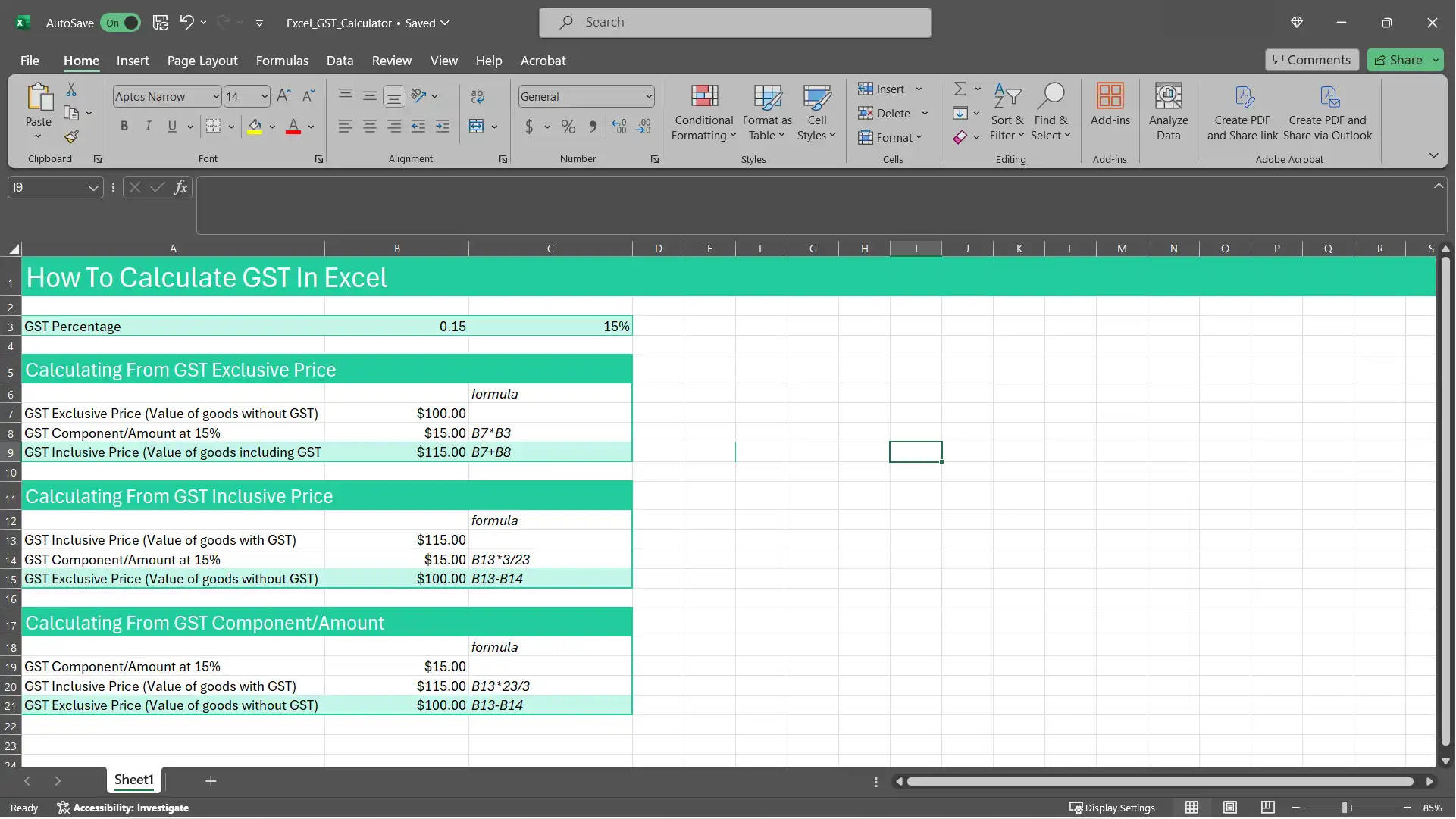Increase font size with the larger A icon

[283, 96]
